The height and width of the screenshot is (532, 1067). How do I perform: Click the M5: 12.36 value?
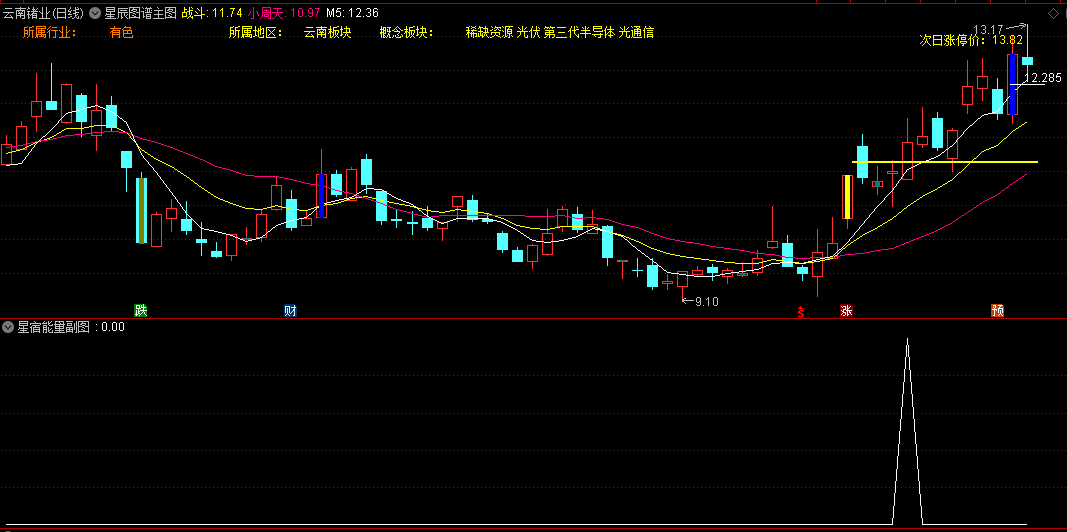tap(352, 12)
